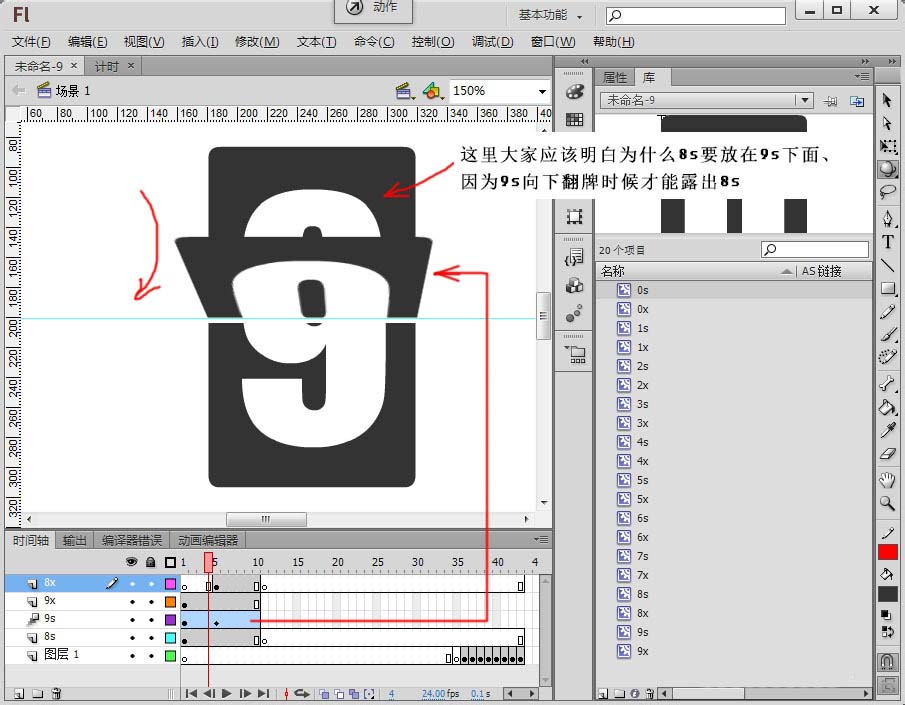Toggle loop playback button
The width and height of the screenshot is (905, 705).
[302, 693]
